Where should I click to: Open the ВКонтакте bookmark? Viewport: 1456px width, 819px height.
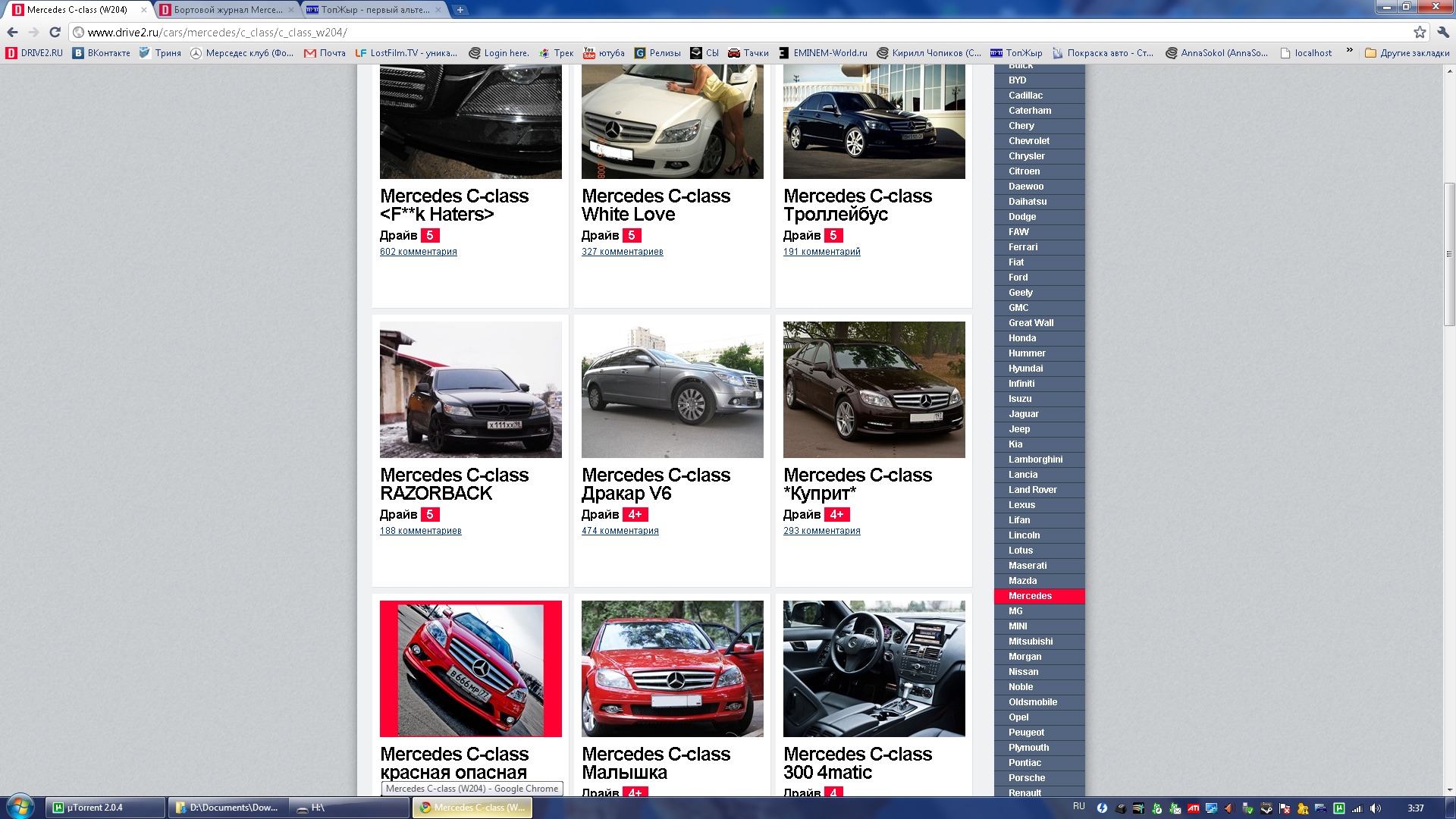(x=102, y=53)
